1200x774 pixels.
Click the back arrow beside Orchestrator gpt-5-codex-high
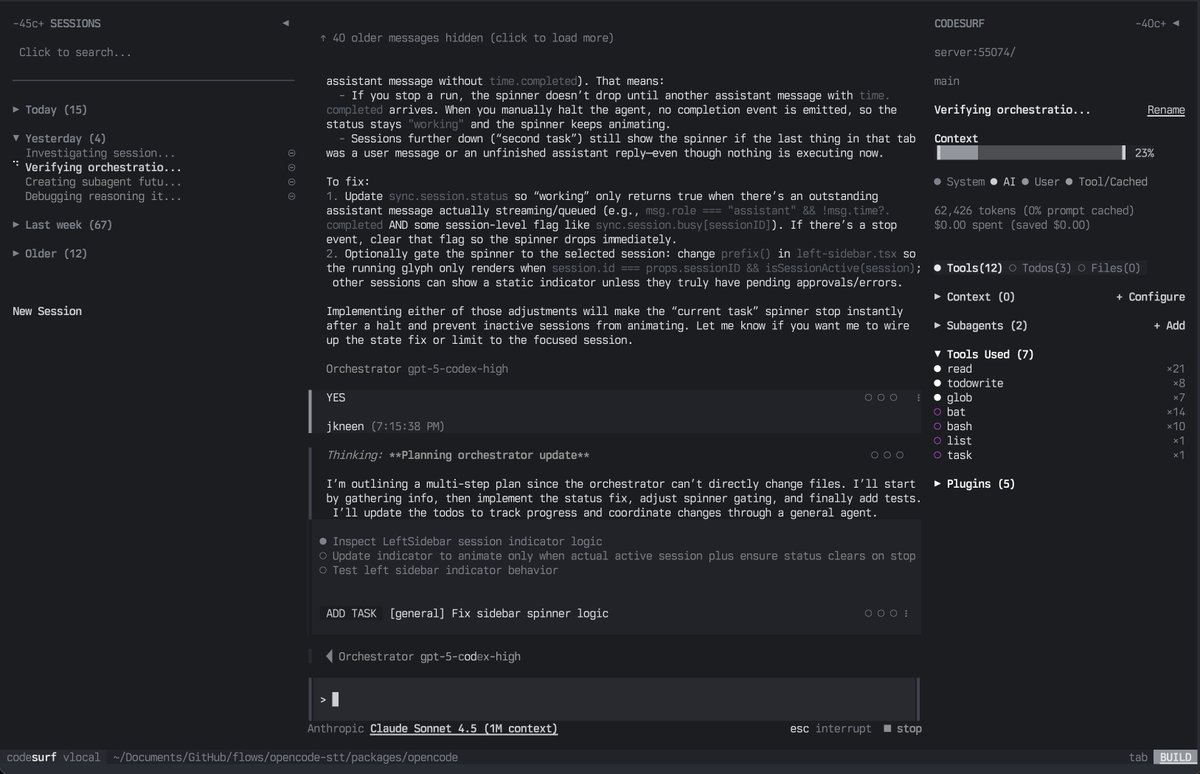pyautogui.click(x=329, y=656)
